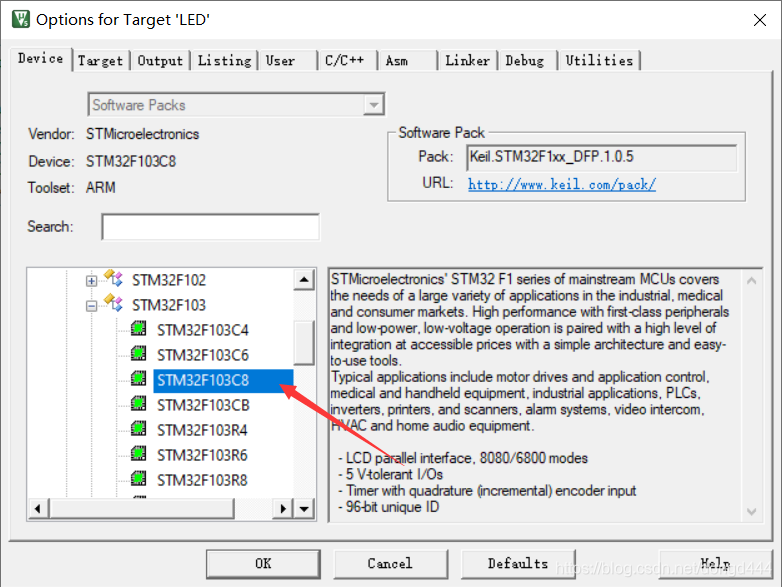Click the family icon beside STM32F103

click(x=113, y=303)
